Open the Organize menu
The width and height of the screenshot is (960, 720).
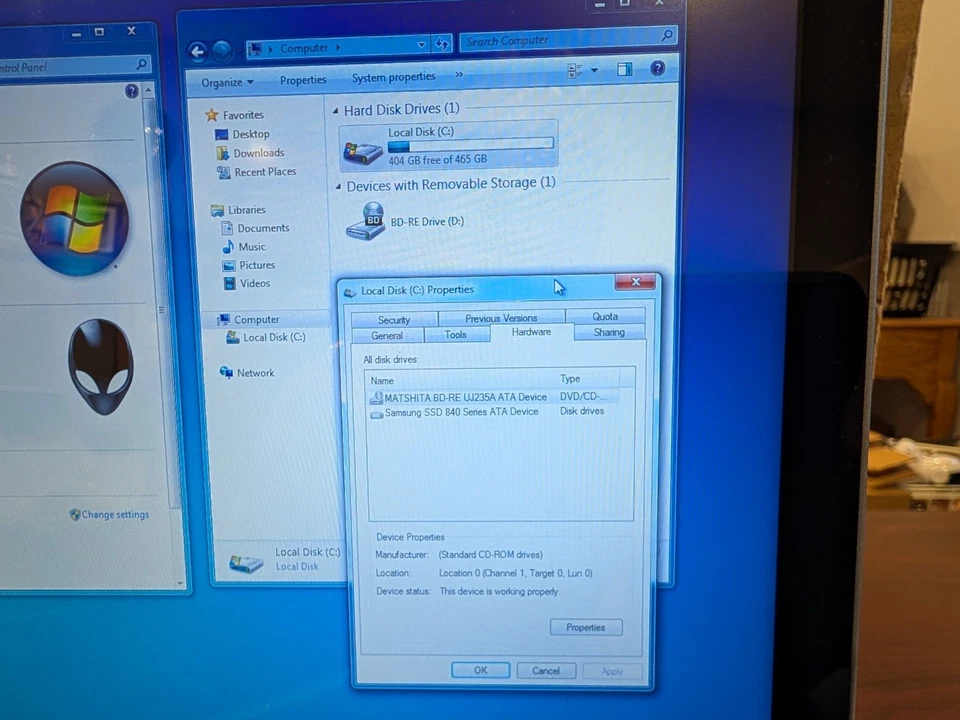click(227, 82)
